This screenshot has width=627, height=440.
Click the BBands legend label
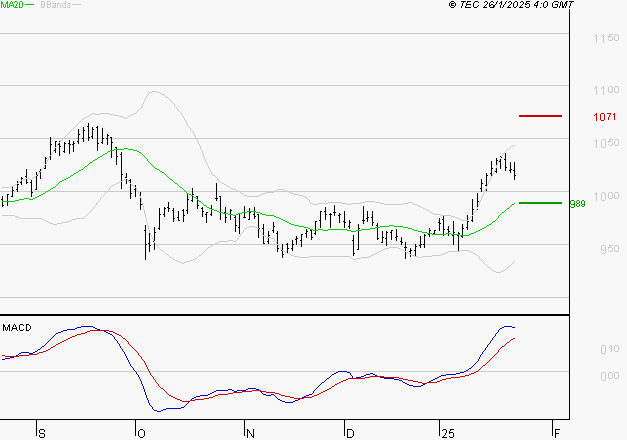tap(56, 5)
